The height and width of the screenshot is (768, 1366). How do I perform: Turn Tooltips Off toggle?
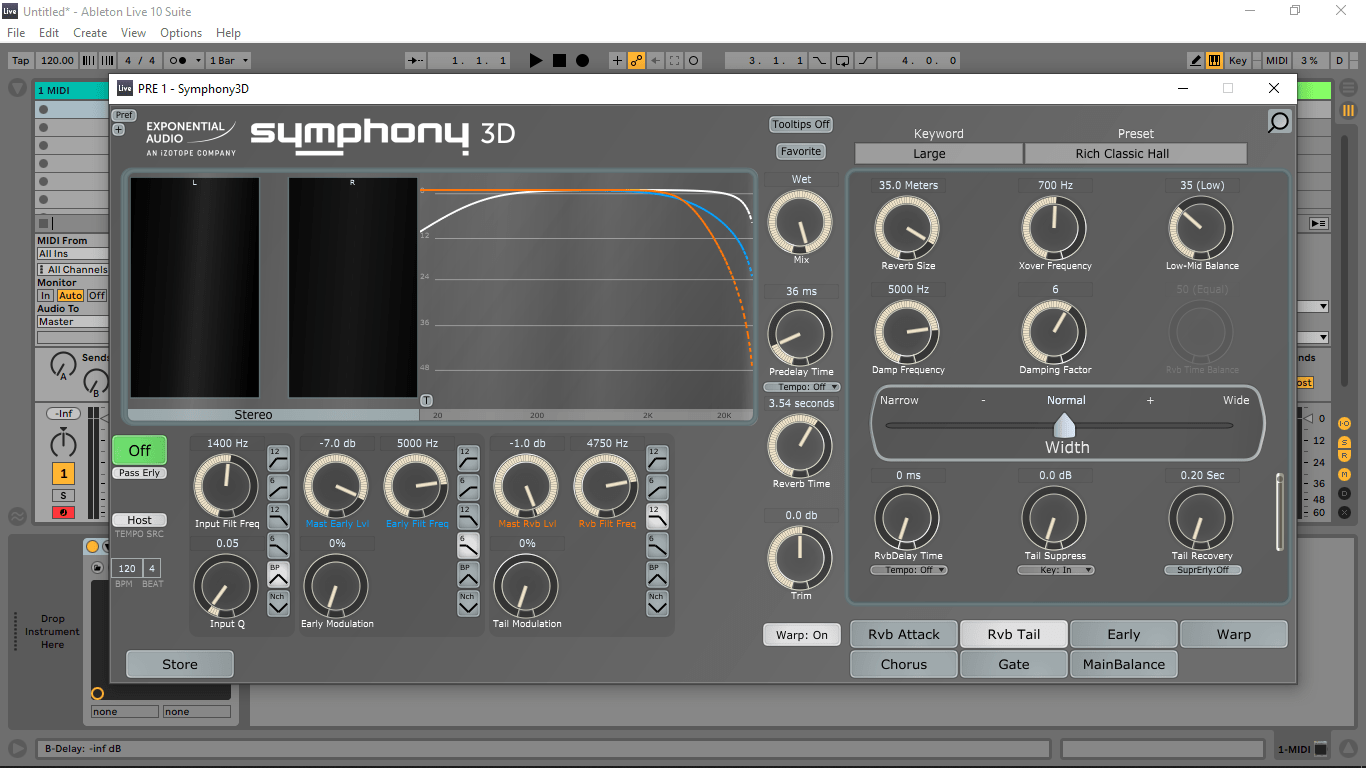pos(801,125)
